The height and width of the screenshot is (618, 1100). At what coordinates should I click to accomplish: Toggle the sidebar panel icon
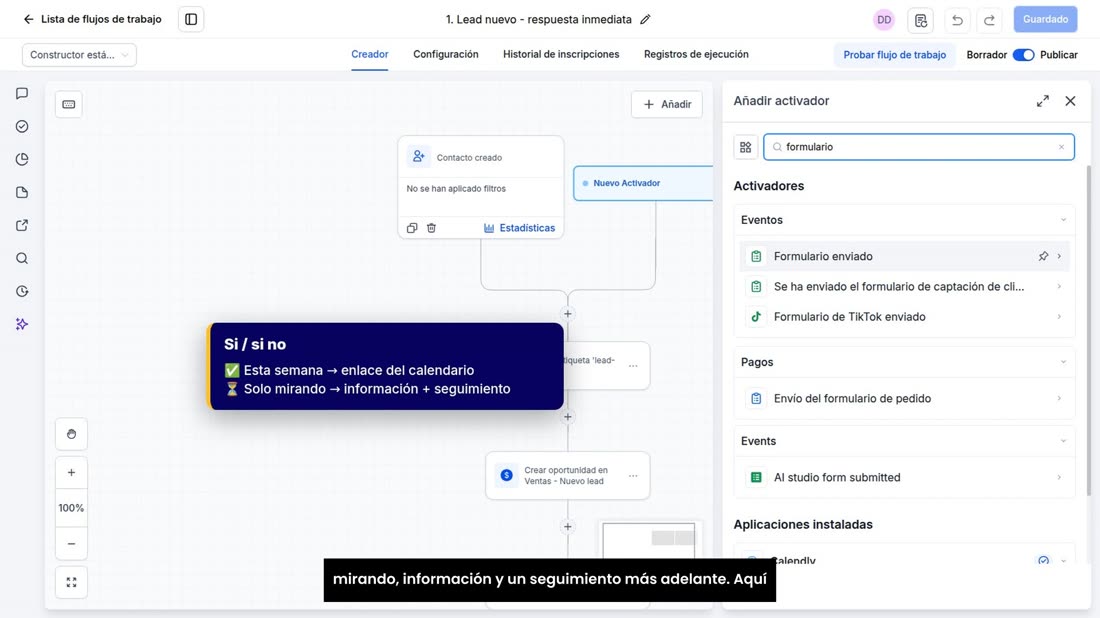[191, 19]
